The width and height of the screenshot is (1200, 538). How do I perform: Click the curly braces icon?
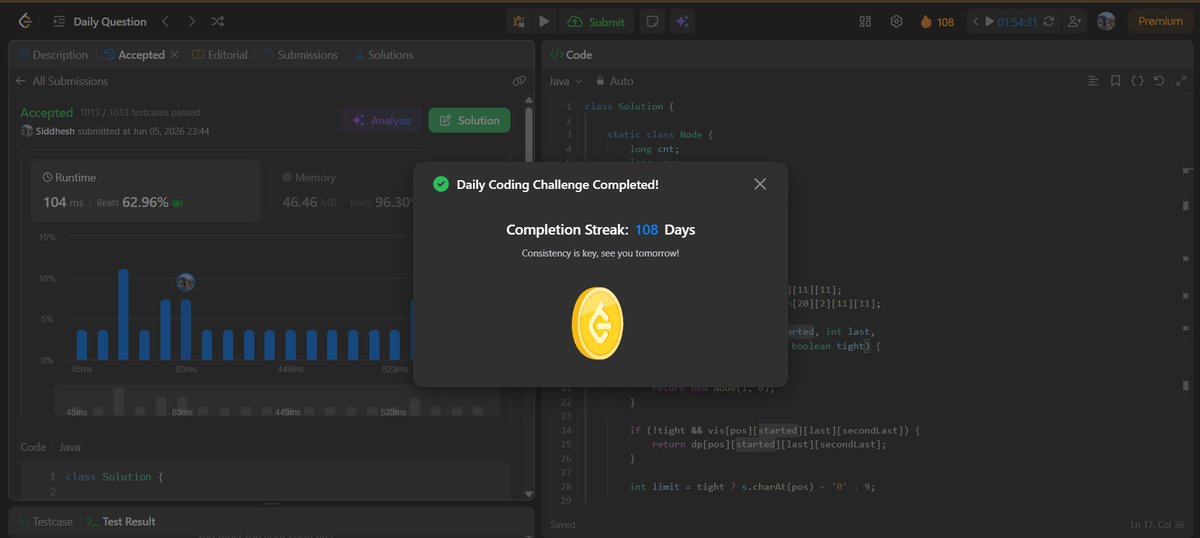[x=1138, y=81]
